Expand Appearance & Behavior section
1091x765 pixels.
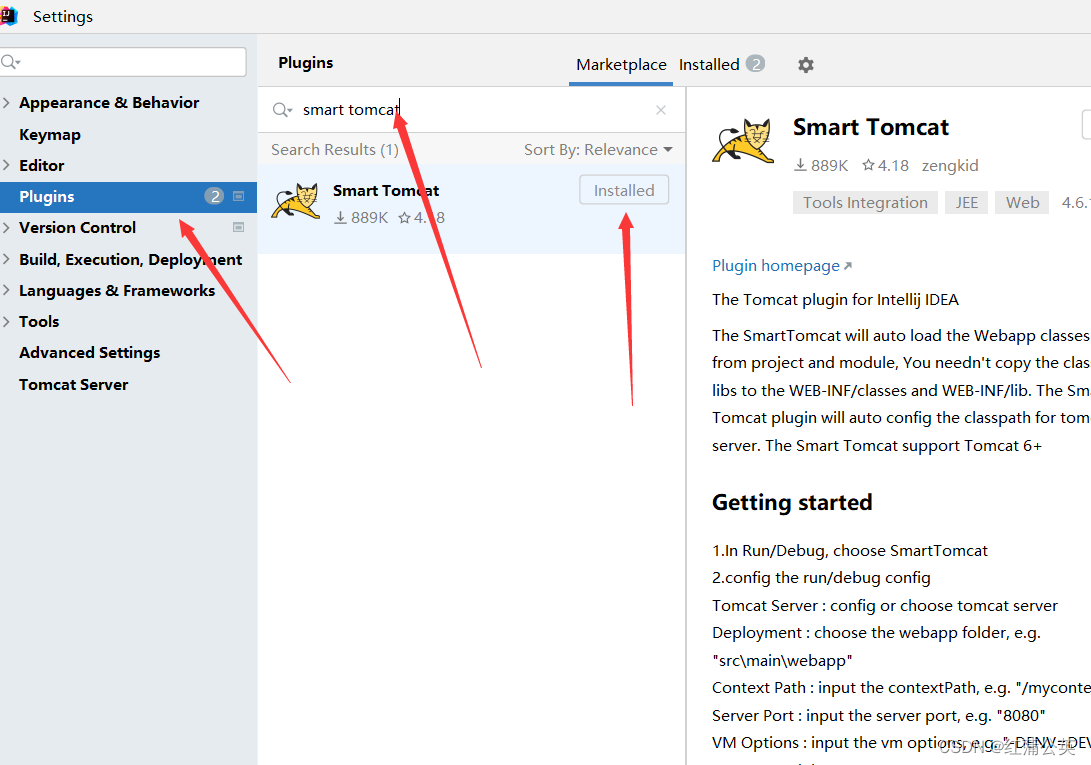[x=6, y=103]
